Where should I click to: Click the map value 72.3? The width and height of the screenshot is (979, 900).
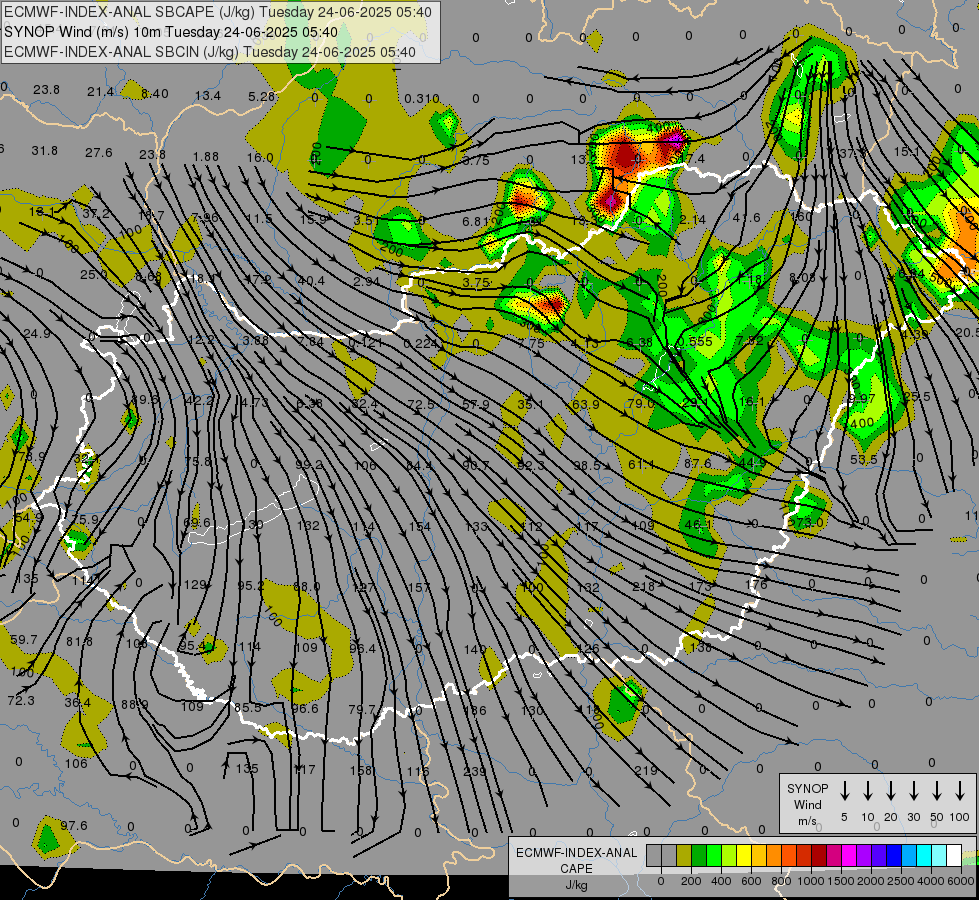coord(21,701)
